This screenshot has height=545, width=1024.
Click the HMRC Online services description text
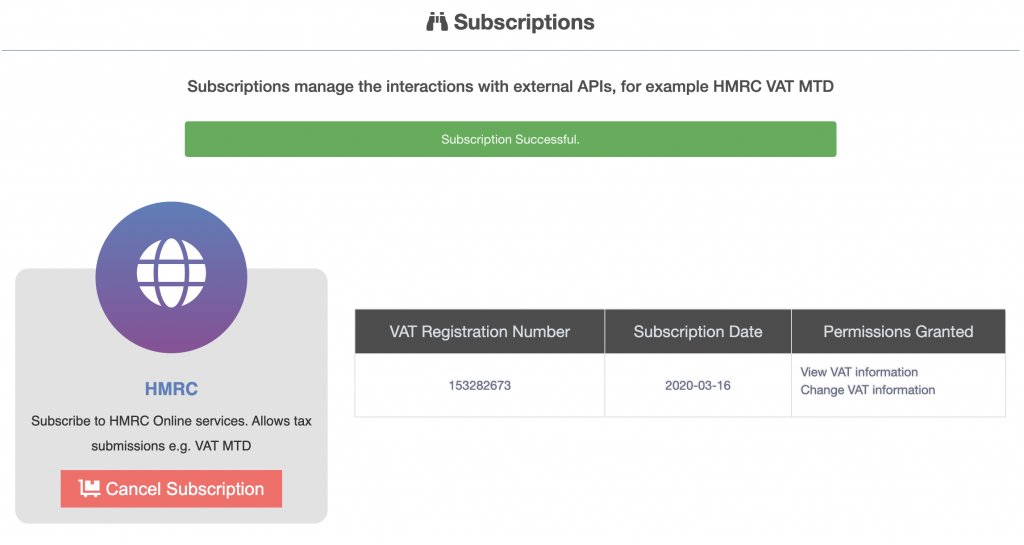171,433
